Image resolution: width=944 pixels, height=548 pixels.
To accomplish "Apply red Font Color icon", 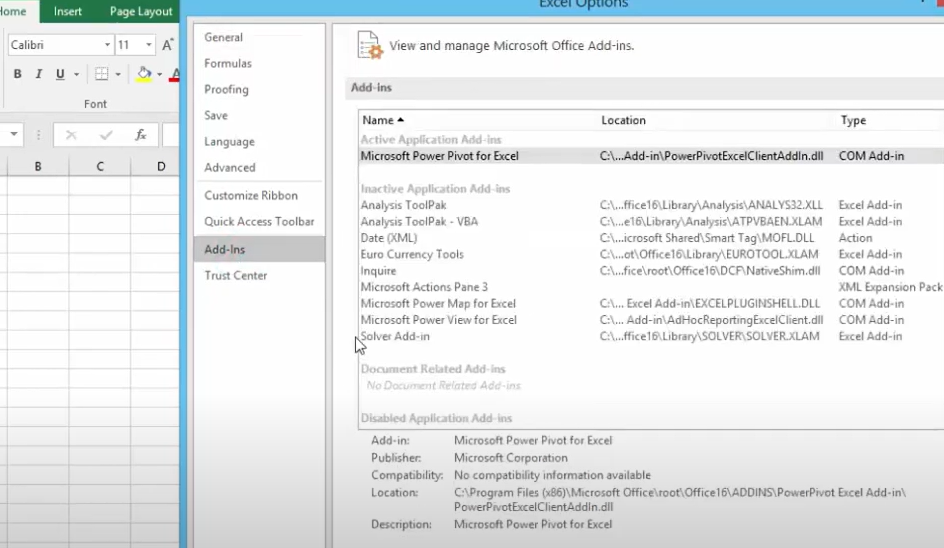I will pyautogui.click(x=175, y=74).
